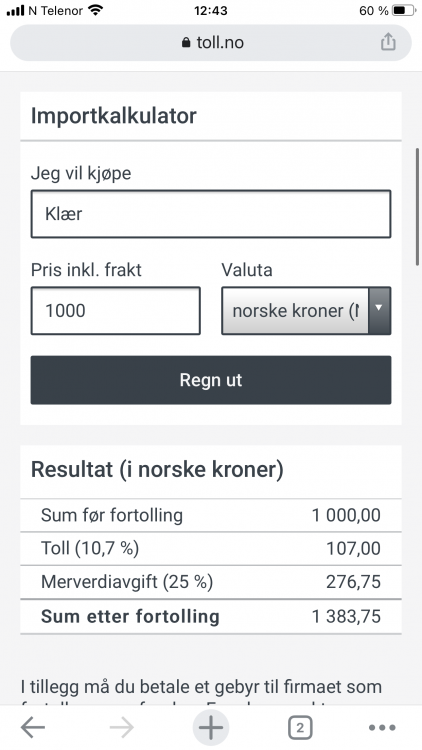Tap the padlock icon beside toll.no
Image resolution: width=422 pixels, height=750 pixels.
coord(186,43)
